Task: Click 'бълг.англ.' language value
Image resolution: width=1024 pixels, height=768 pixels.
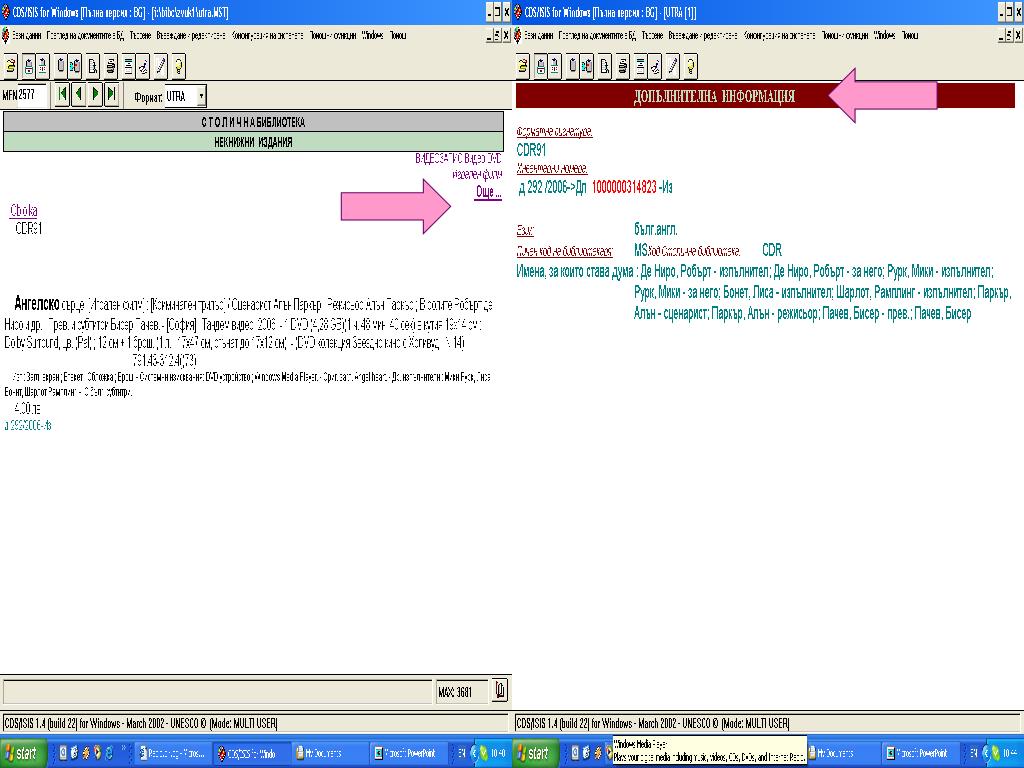Action: point(655,230)
